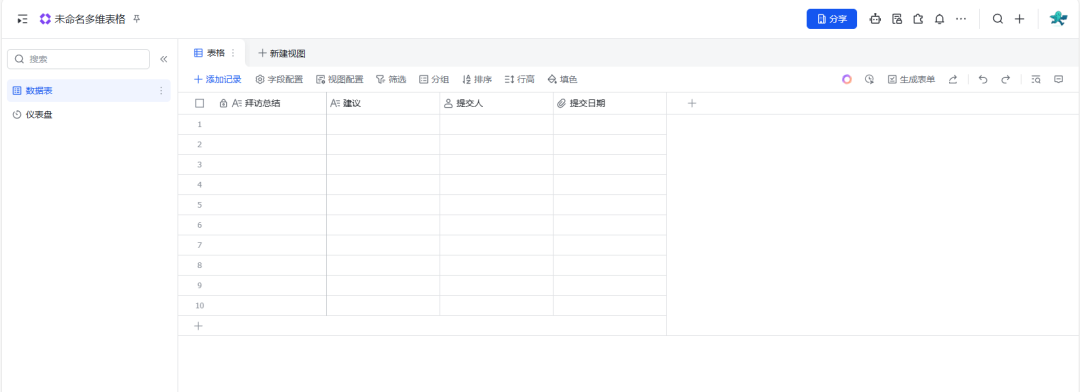This screenshot has height=392, width=1080.
Task: Click the sidebar 搜索 input field
Action: (79, 59)
